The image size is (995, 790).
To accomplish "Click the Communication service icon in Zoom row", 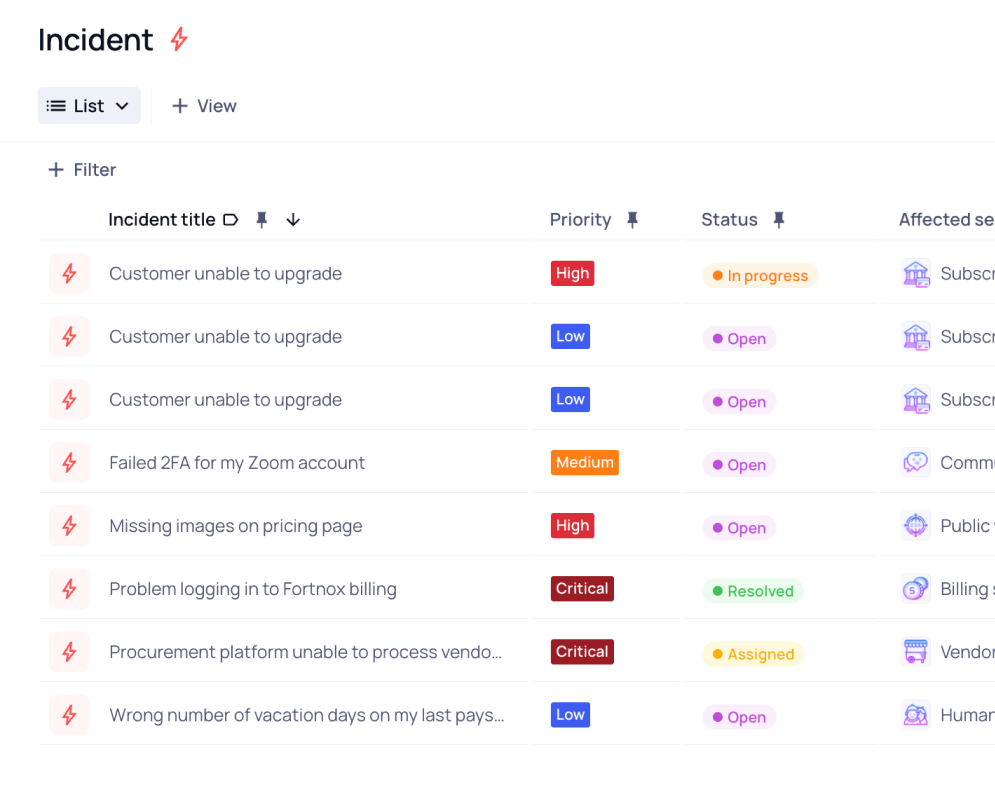I will coord(916,463).
